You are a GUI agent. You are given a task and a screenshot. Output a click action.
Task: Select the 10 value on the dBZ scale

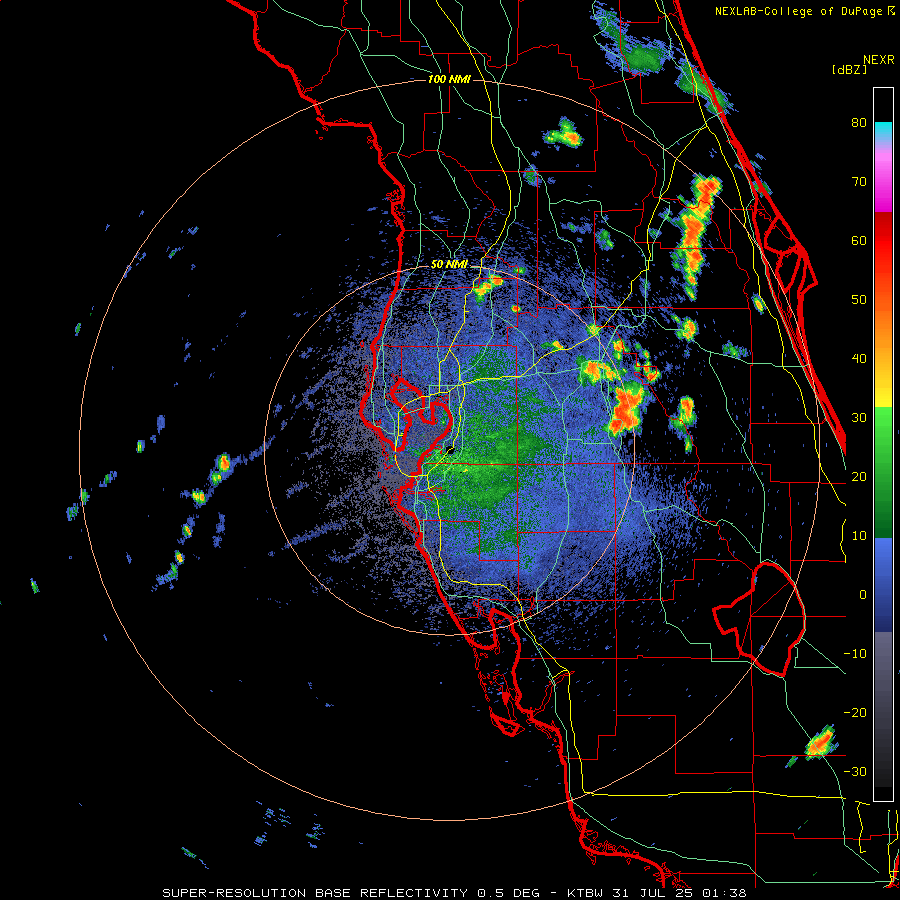tap(859, 536)
